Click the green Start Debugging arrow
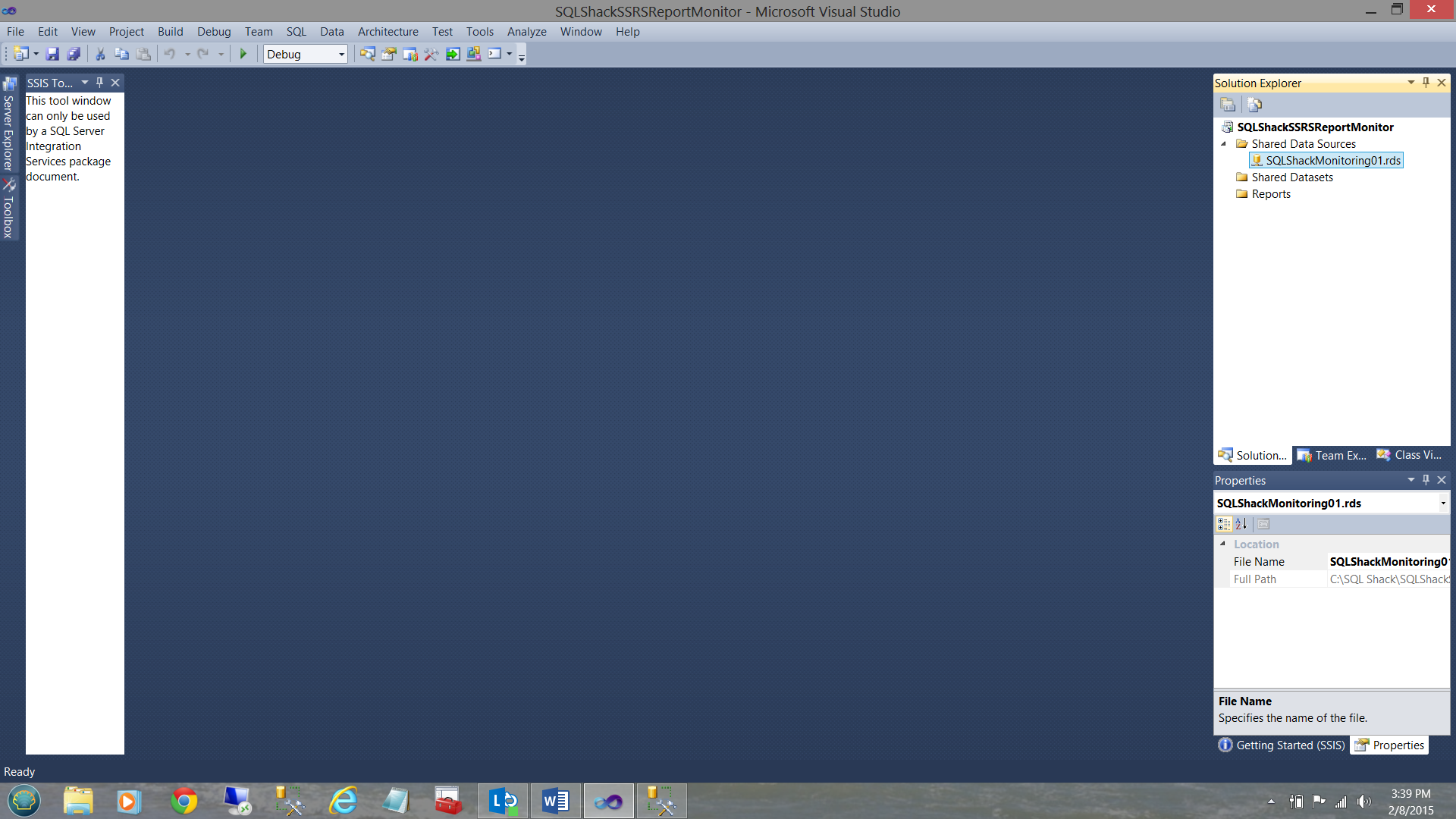1456x819 pixels. (x=243, y=54)
